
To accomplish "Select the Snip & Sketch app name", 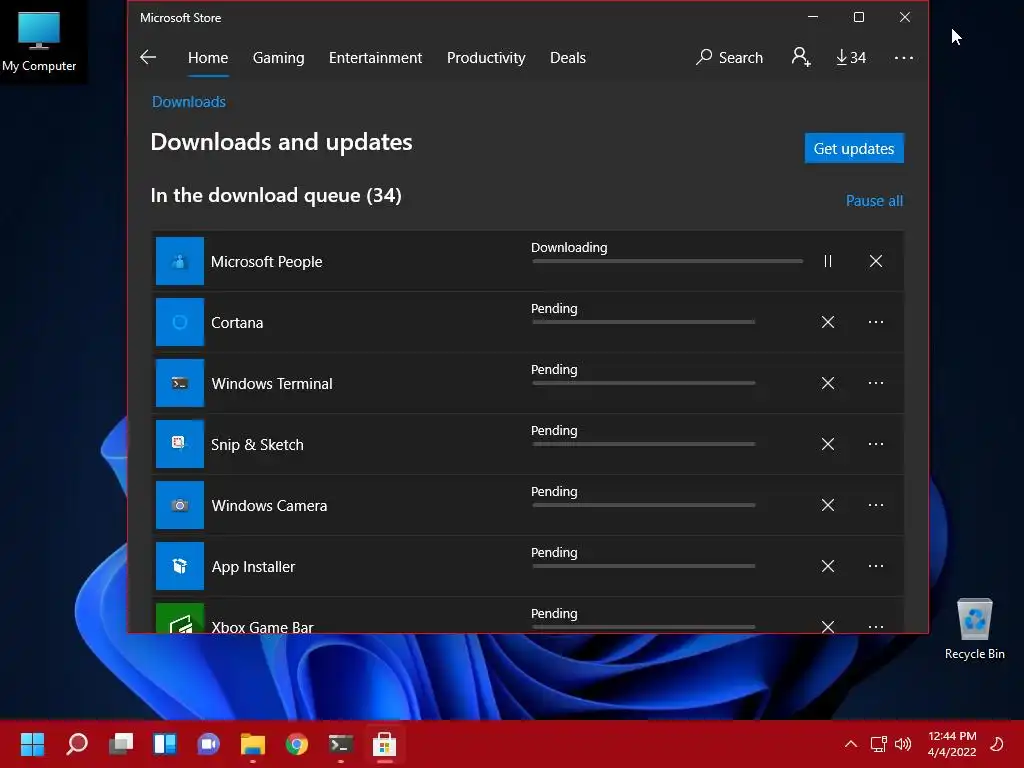I will pyautogui.click(x=257, y=445).
